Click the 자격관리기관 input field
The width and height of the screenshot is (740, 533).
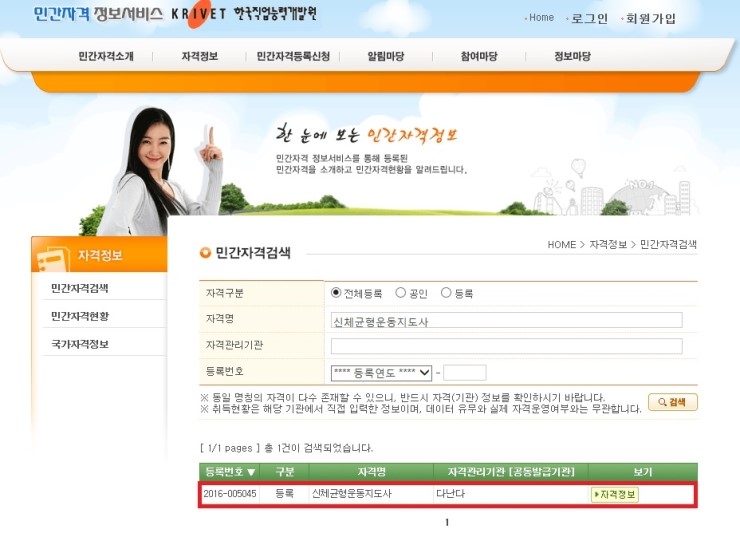click(506, 346)
